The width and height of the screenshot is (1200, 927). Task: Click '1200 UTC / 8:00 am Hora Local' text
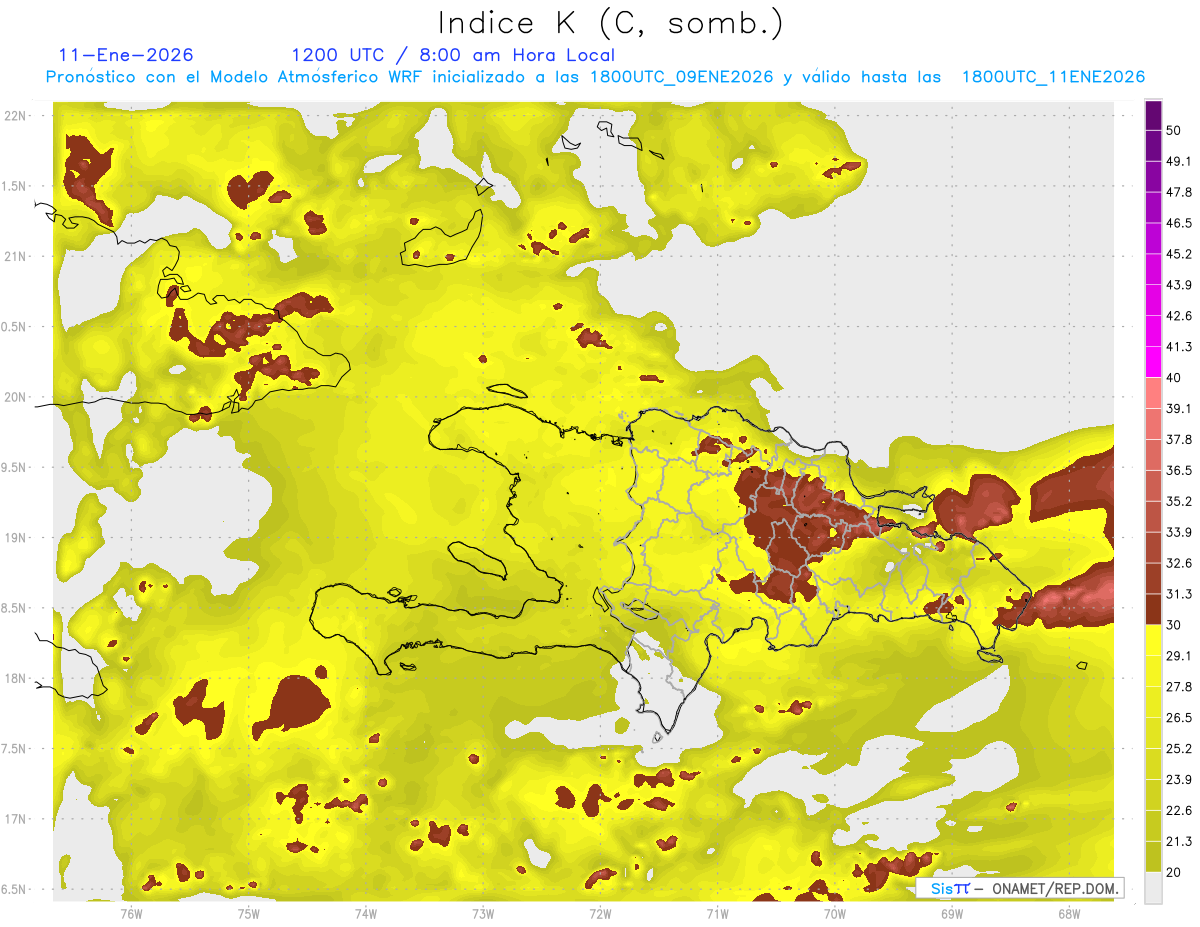453,56
